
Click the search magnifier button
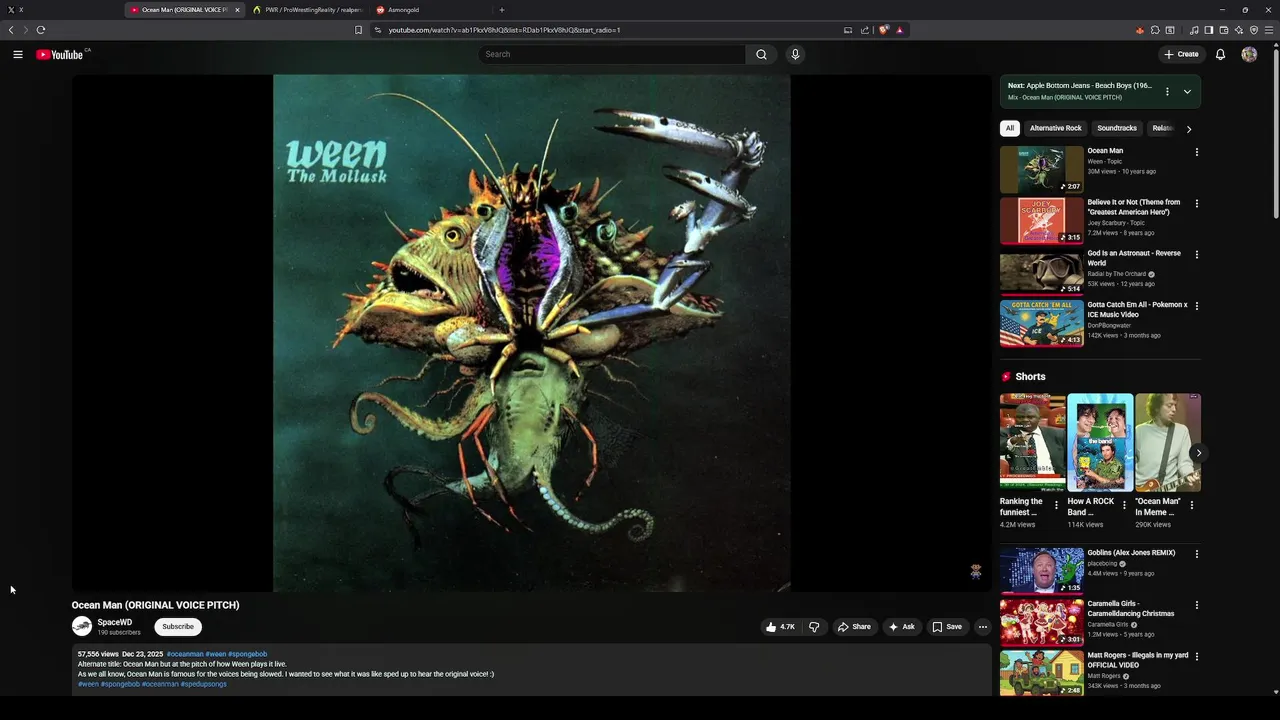[x=761, y=54]
